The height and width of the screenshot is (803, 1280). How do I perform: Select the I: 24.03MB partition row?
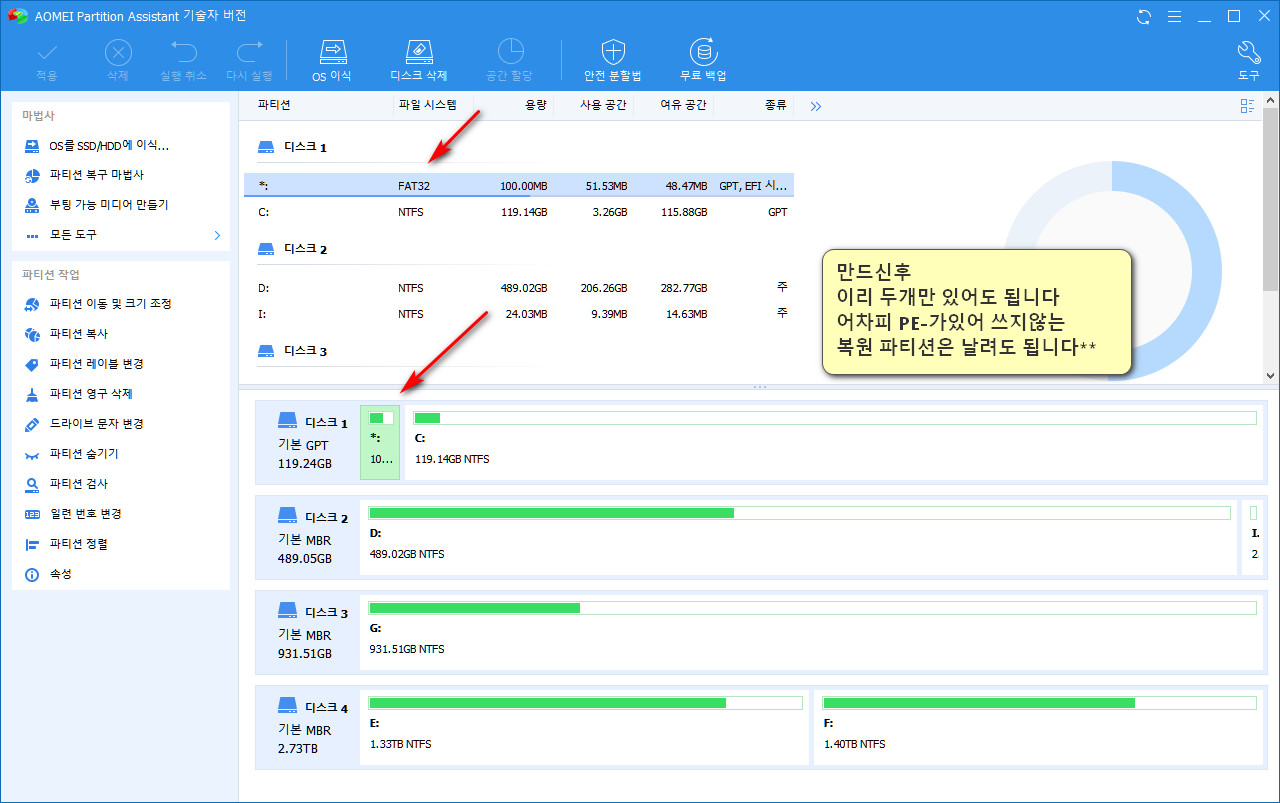519,314
